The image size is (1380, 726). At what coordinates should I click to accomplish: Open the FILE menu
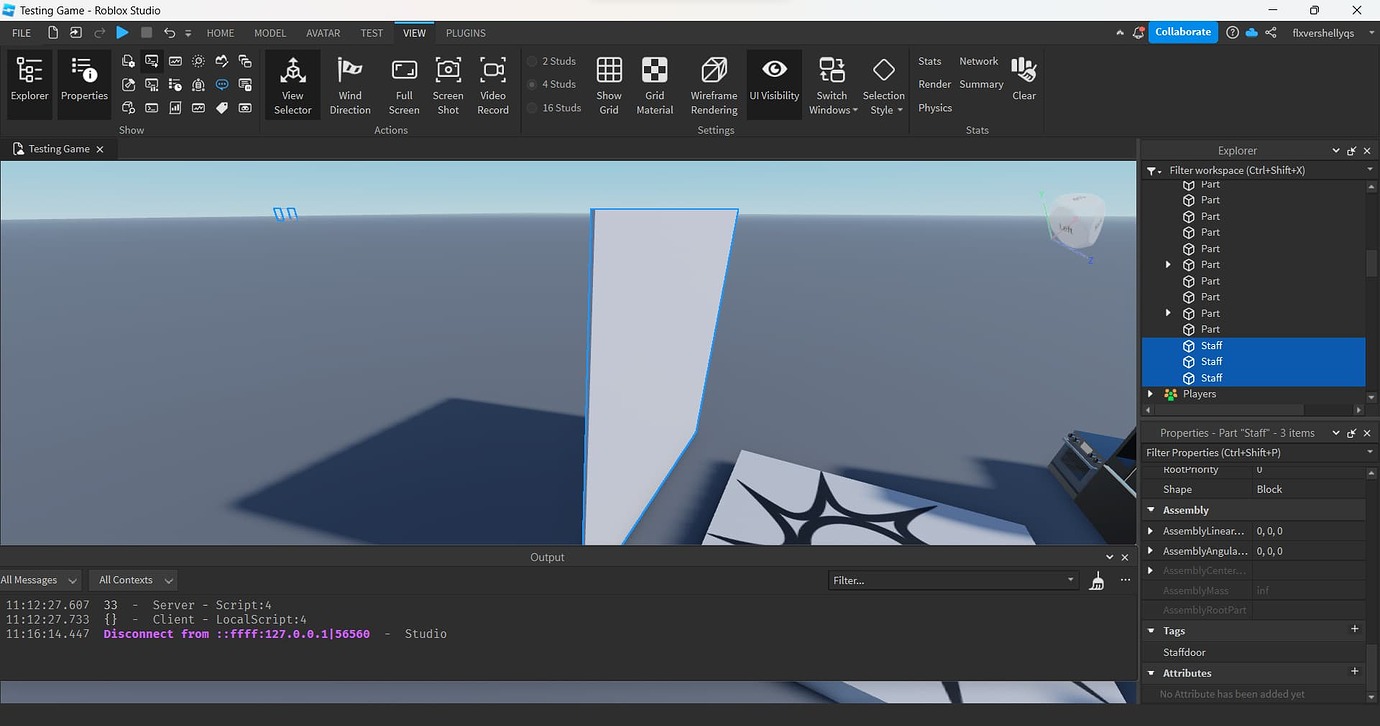click(21, 33)
